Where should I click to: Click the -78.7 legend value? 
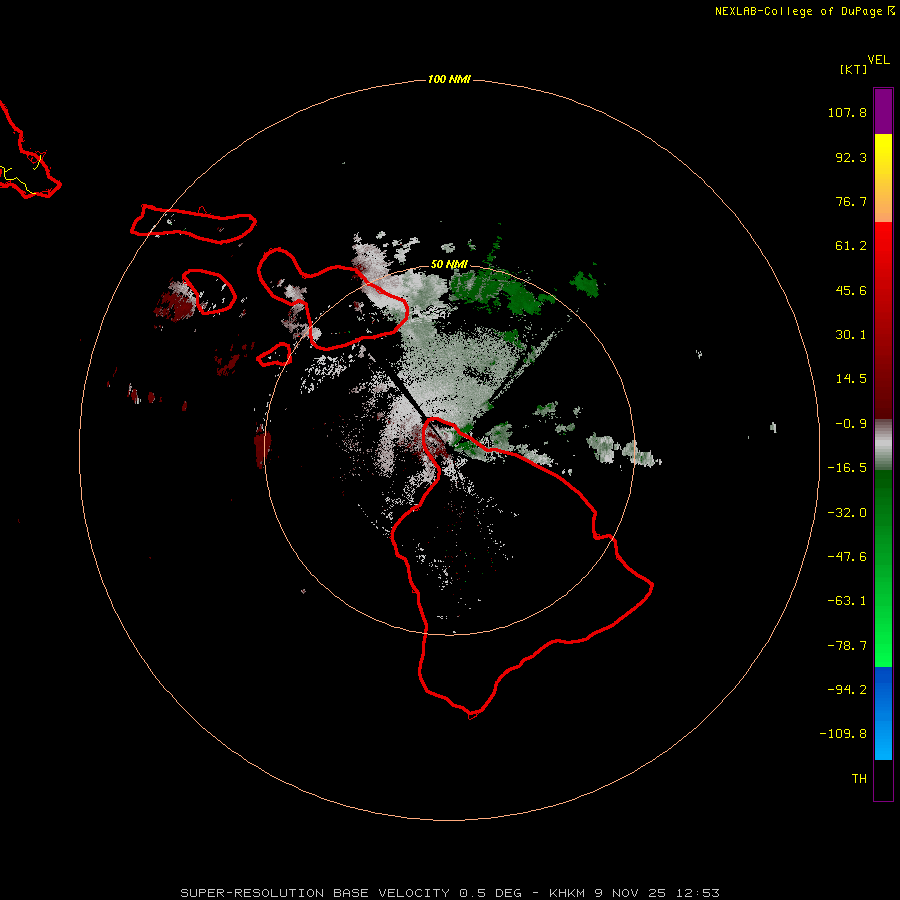[847, 646]
